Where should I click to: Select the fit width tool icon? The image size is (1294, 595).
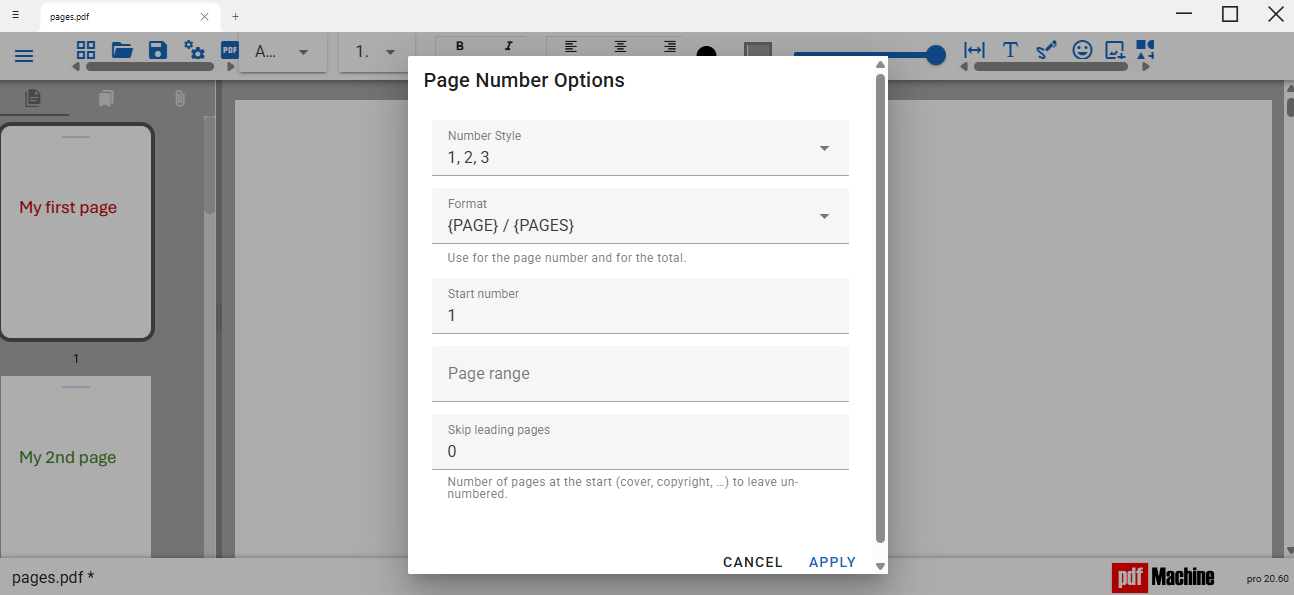pyautogui.click(x=974, y=50)
